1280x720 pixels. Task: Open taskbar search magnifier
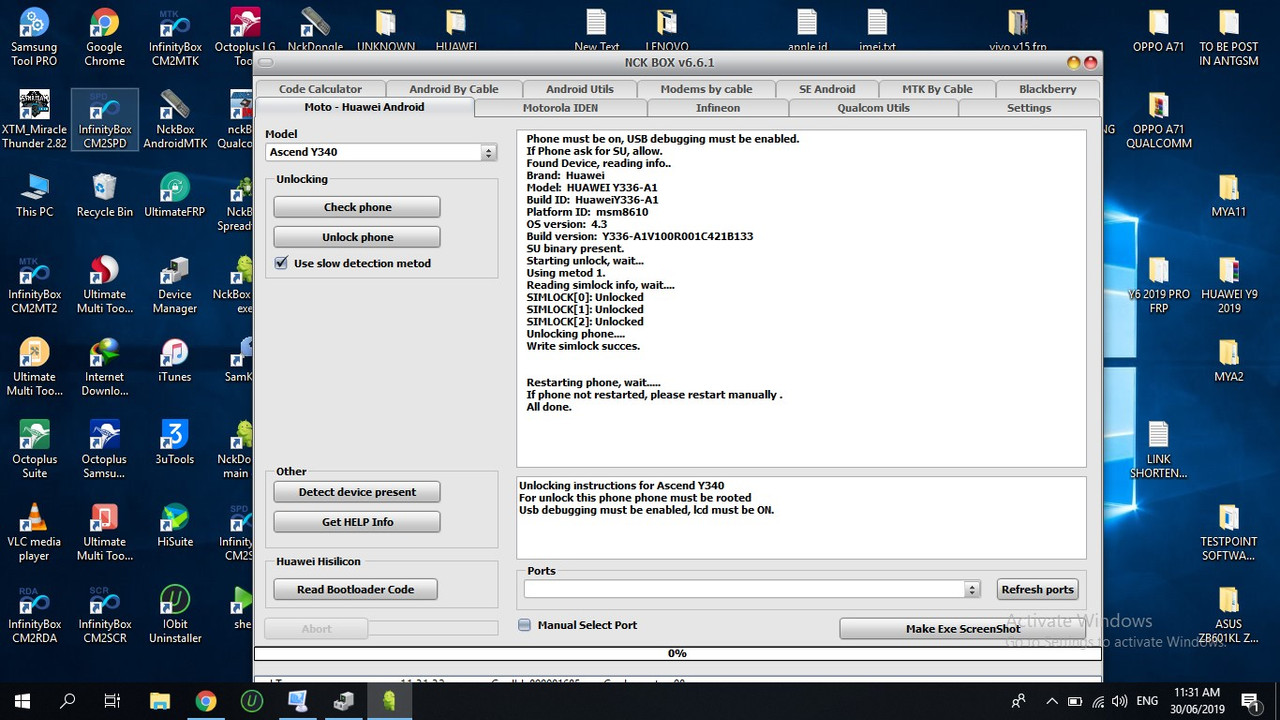(67, 700)
